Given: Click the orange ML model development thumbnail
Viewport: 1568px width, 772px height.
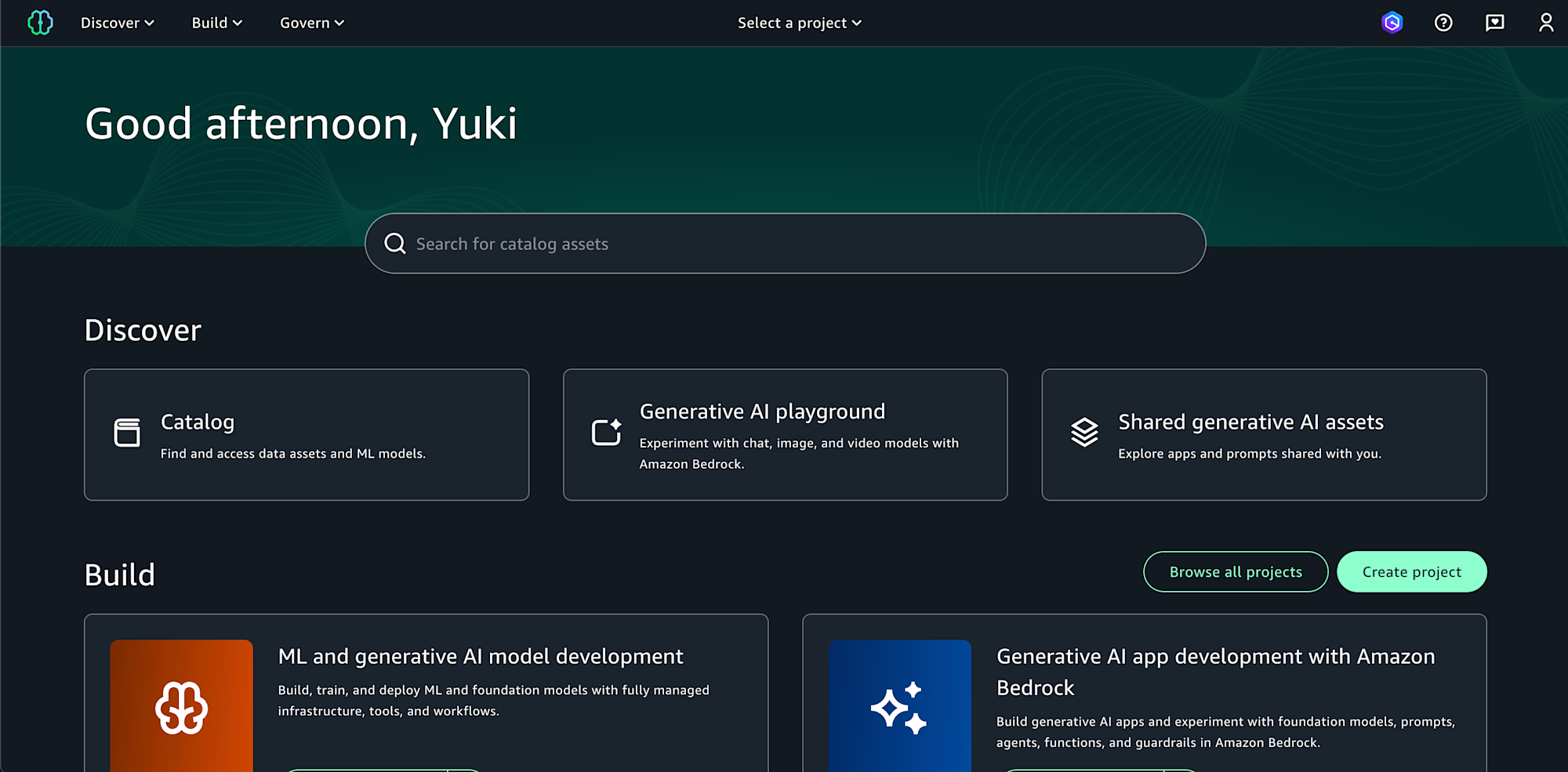Looking at the screenshot, I should [x=181, y=705].
